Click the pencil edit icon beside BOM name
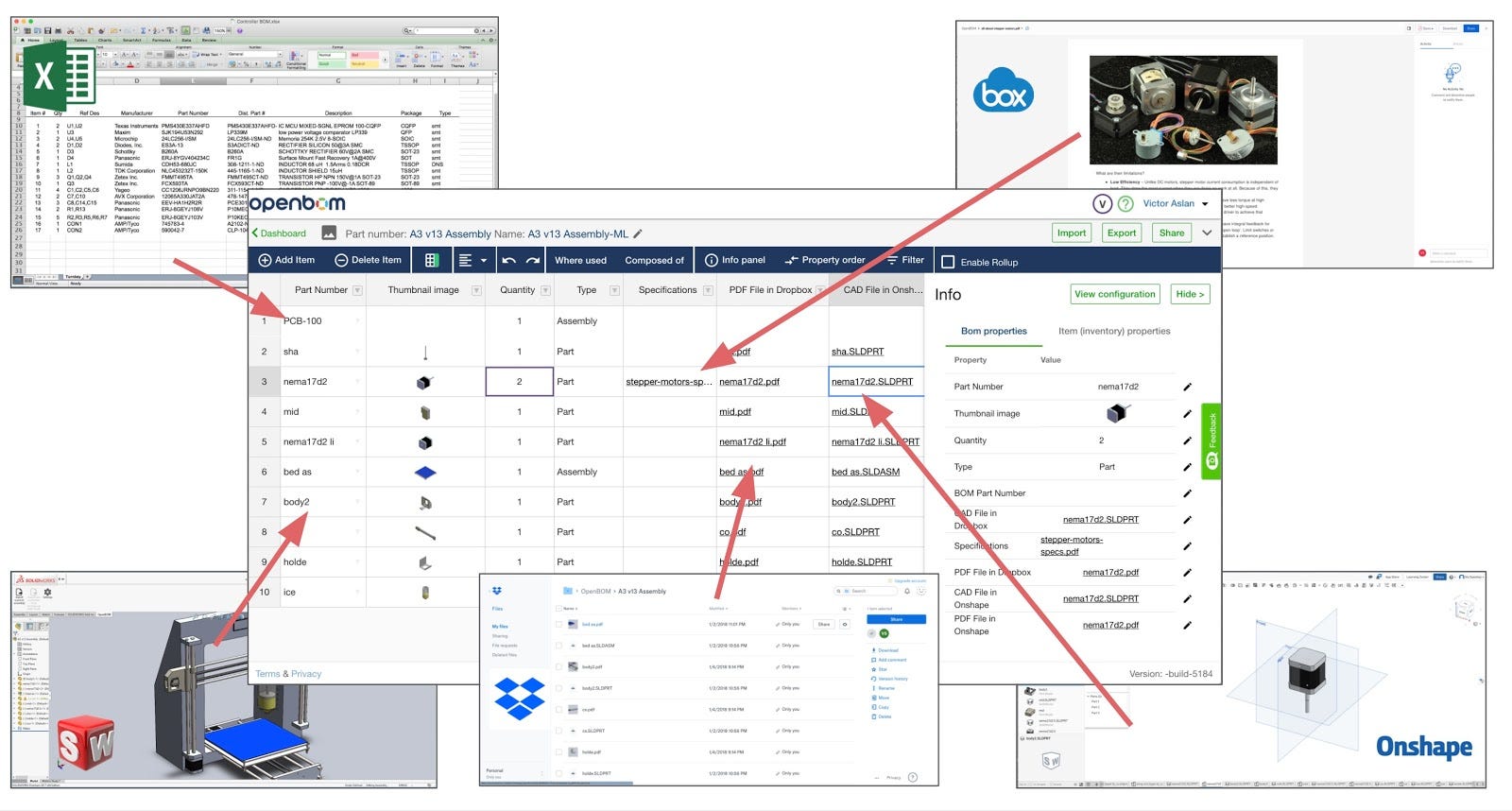1512x811 pixels. (638, 233)
